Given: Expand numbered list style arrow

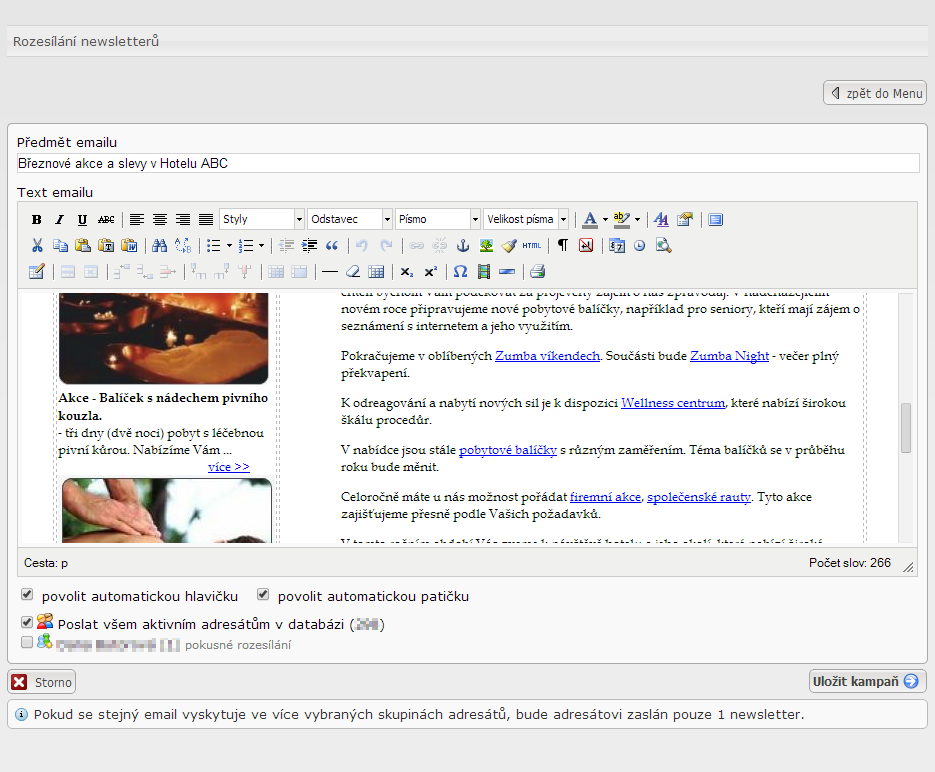Looking at the screenshot, I should [261, 246].
